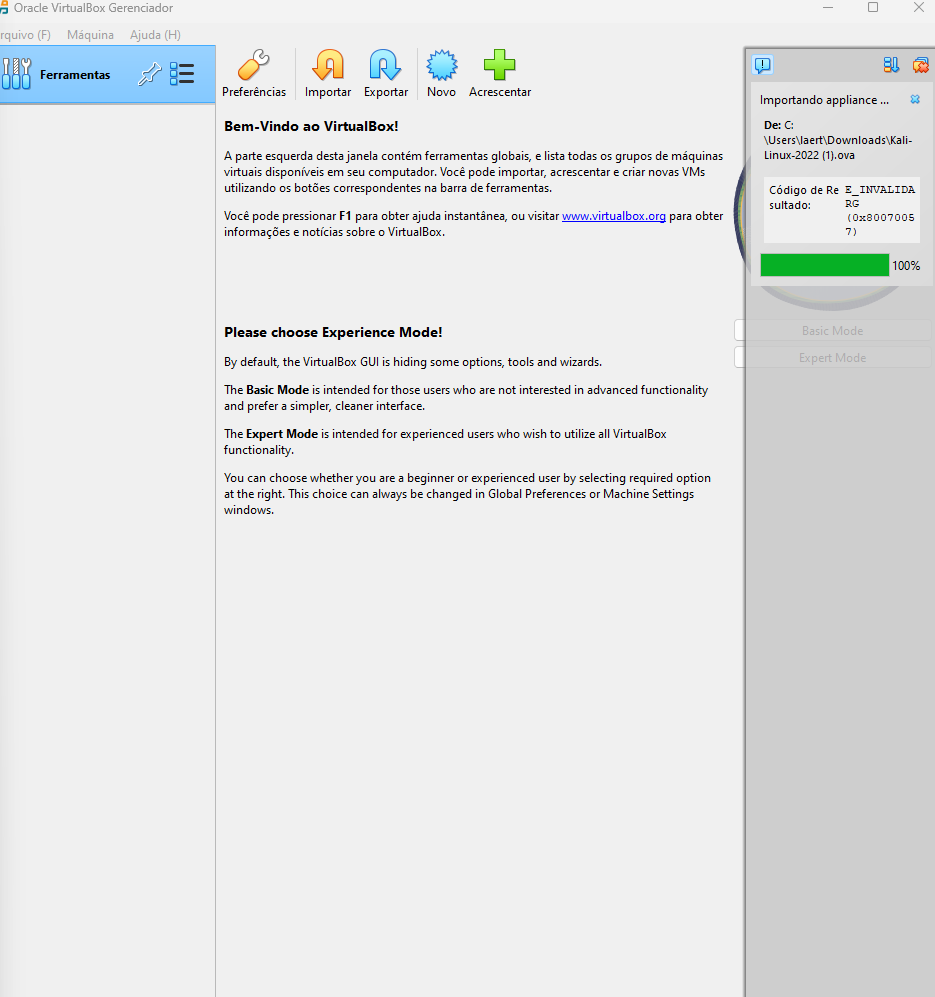The width and height of the screenshot is (935, 997).
Task: Open the Máquina menu
Action: 90,35
